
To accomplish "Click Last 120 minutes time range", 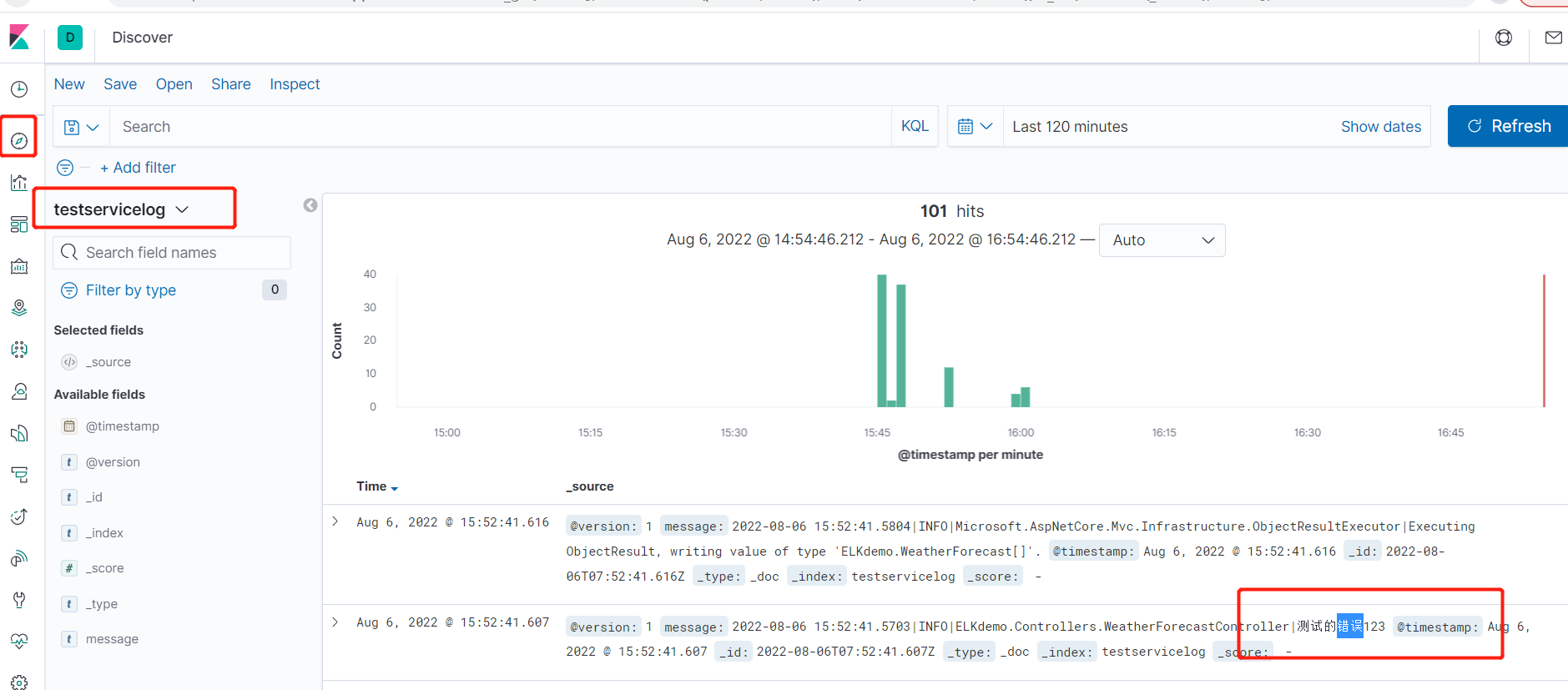I will [1070, 127].
